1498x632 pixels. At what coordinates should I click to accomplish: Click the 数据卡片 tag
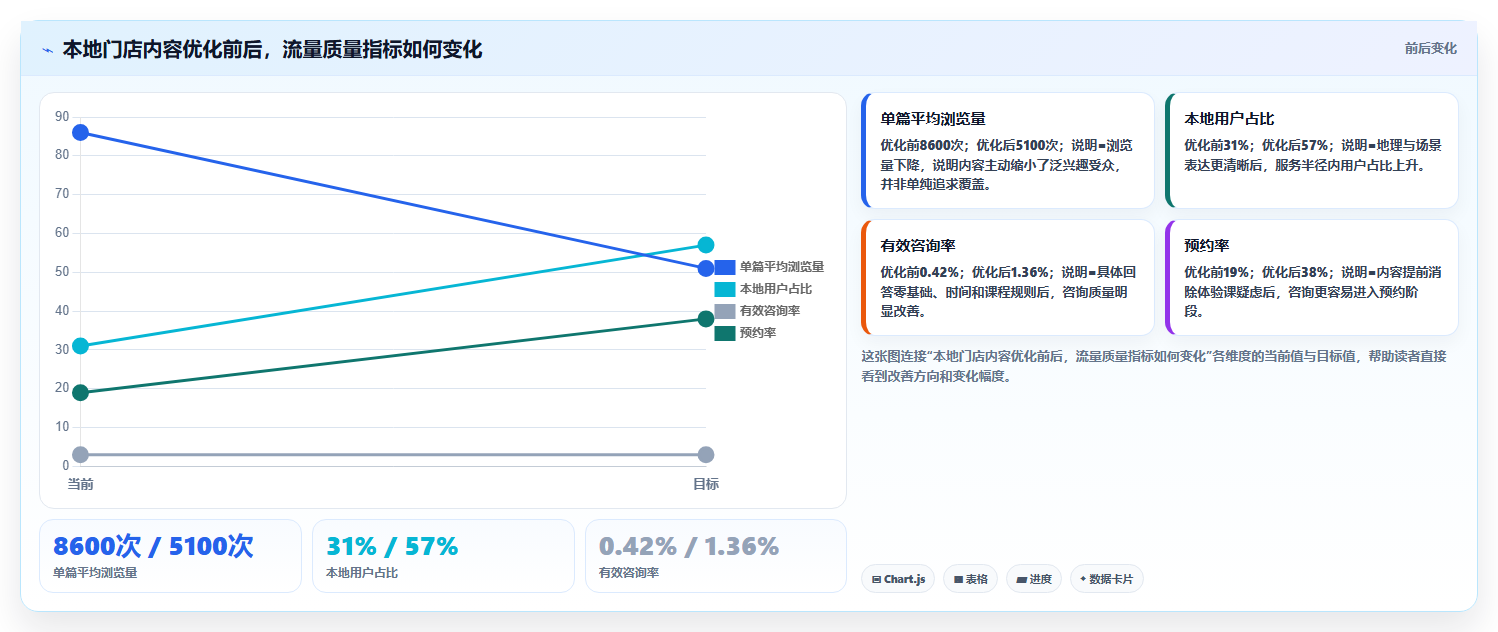tap(1106, 579)
